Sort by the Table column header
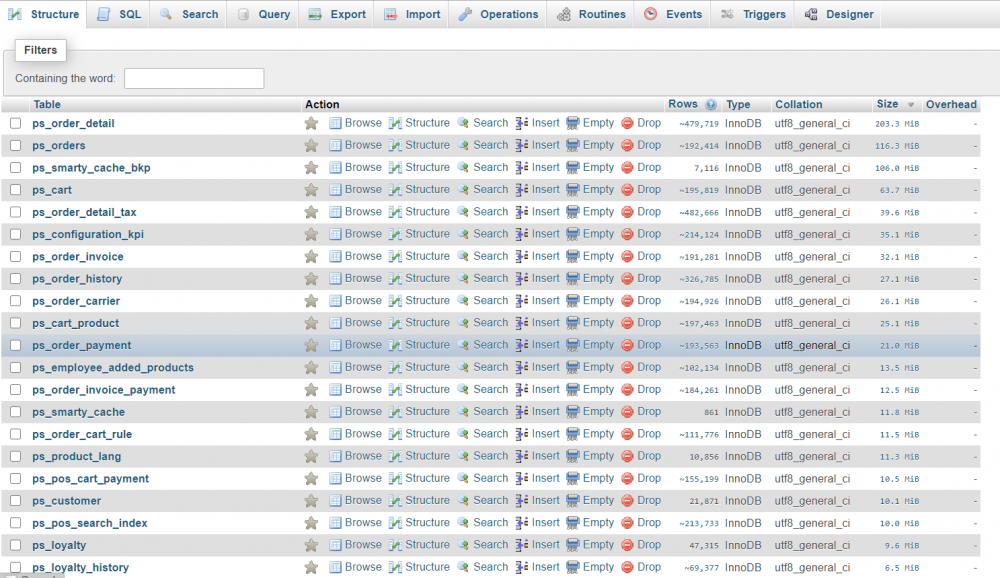This screenshot has width=1000, height=578. (47, 104)
